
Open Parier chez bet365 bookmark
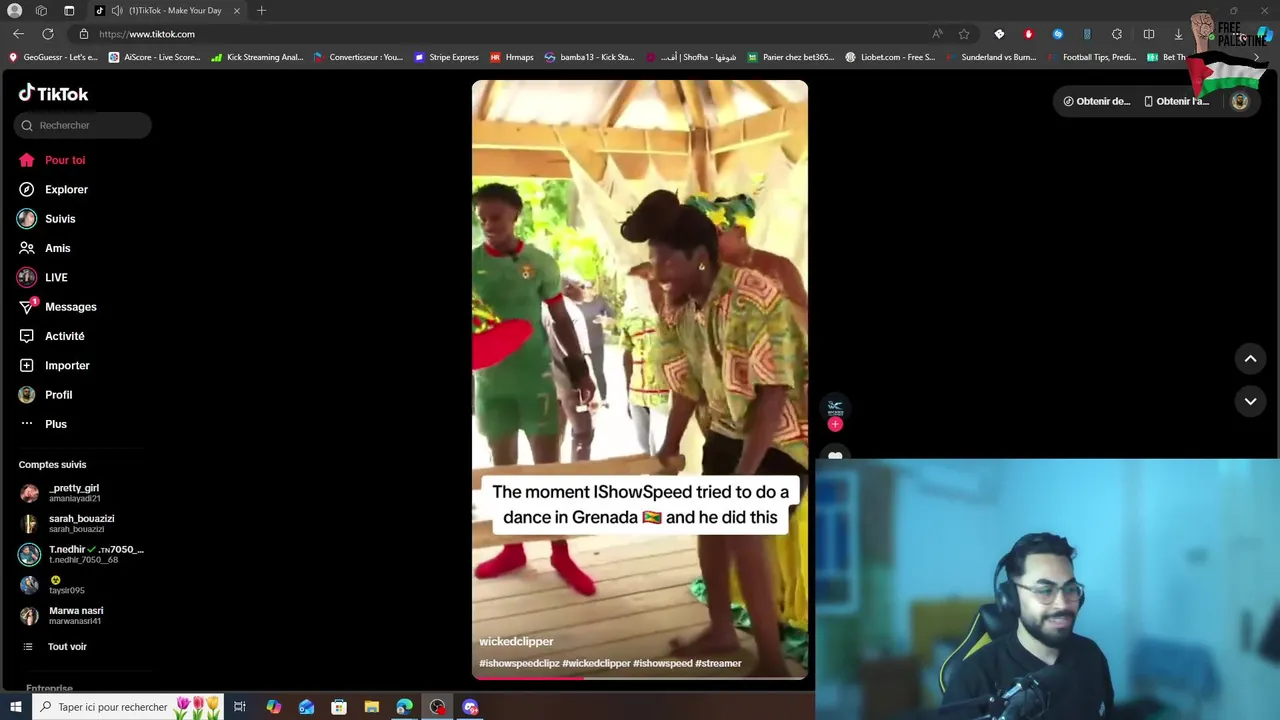tap(790, 57)
